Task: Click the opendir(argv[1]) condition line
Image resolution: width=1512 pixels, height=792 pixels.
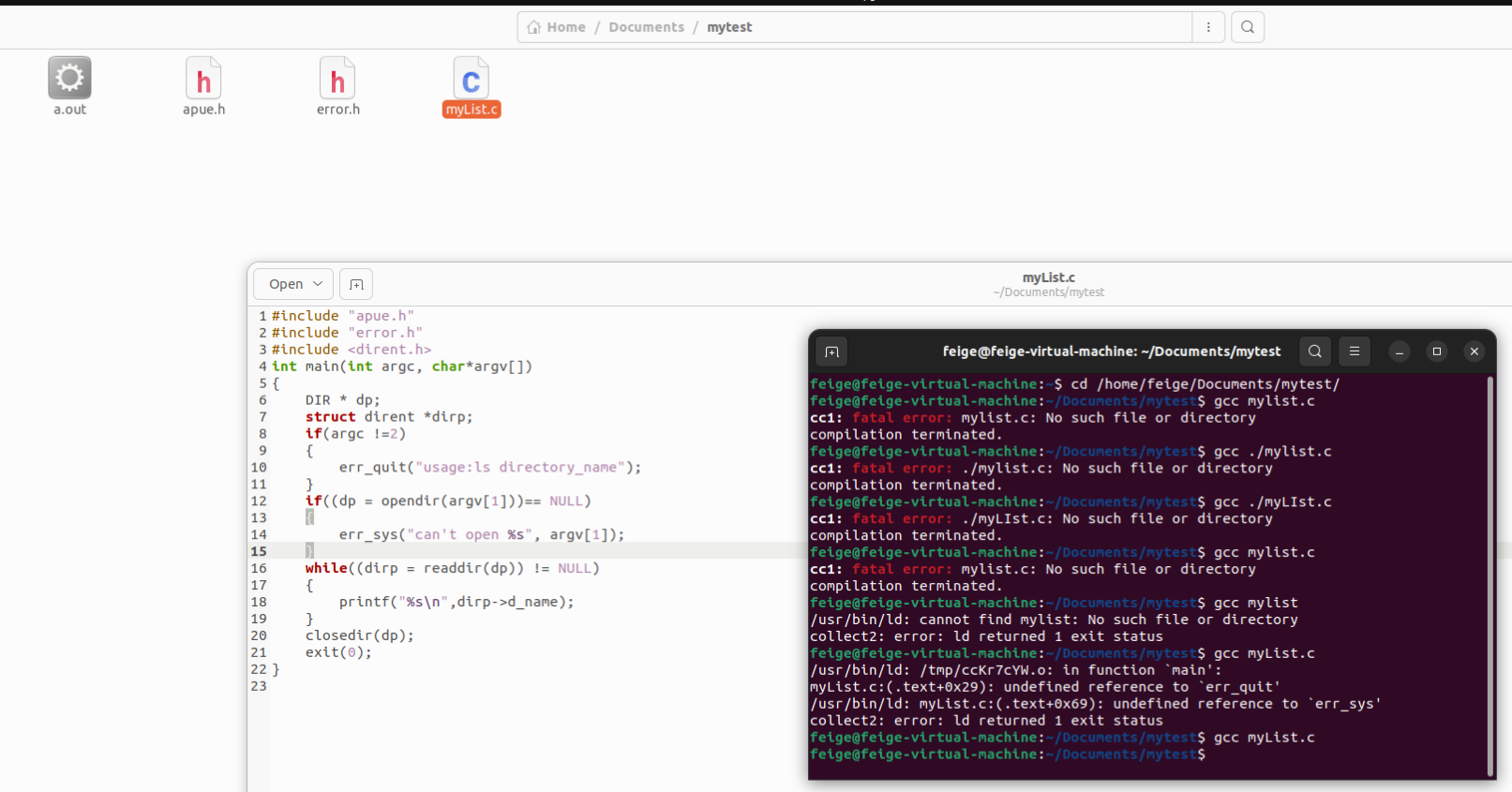Action: click(448, 501)
